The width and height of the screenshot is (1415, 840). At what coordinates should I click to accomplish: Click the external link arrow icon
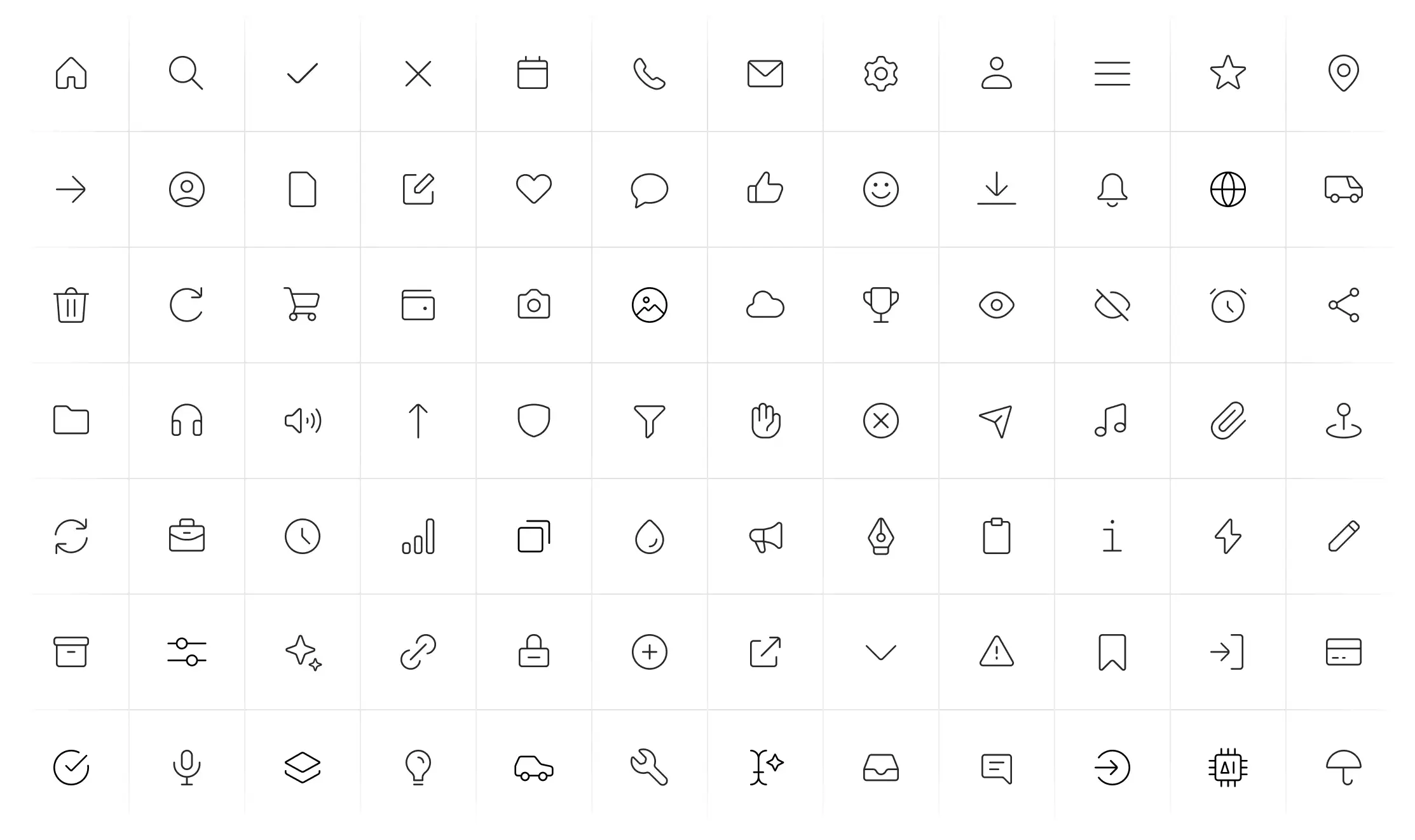pyautogui.click(x=765, y=652)
